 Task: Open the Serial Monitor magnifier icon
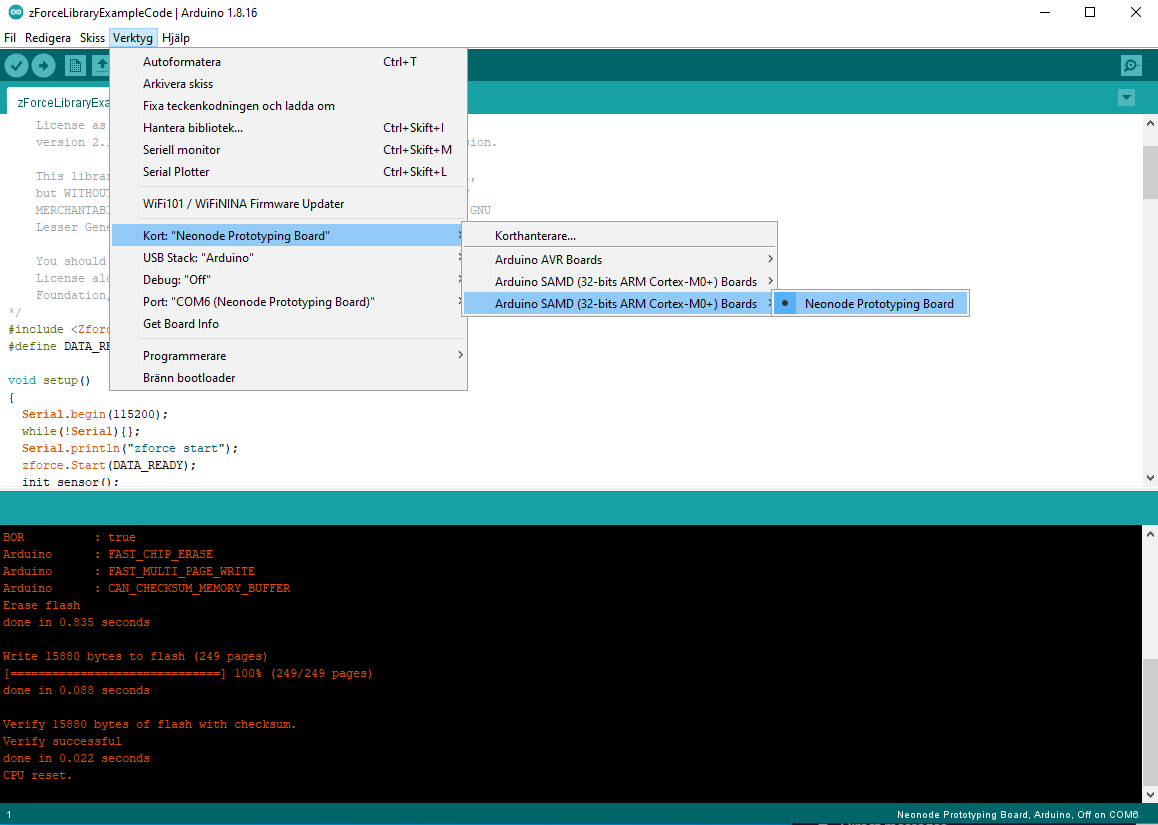1131,66
